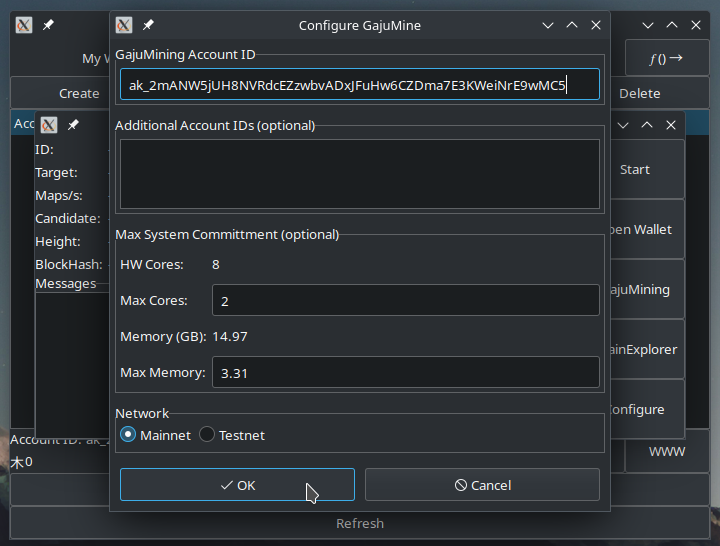Focus the Max Cores input field
The height and width of the screenshot is (546, 720).
pos(405,301)
